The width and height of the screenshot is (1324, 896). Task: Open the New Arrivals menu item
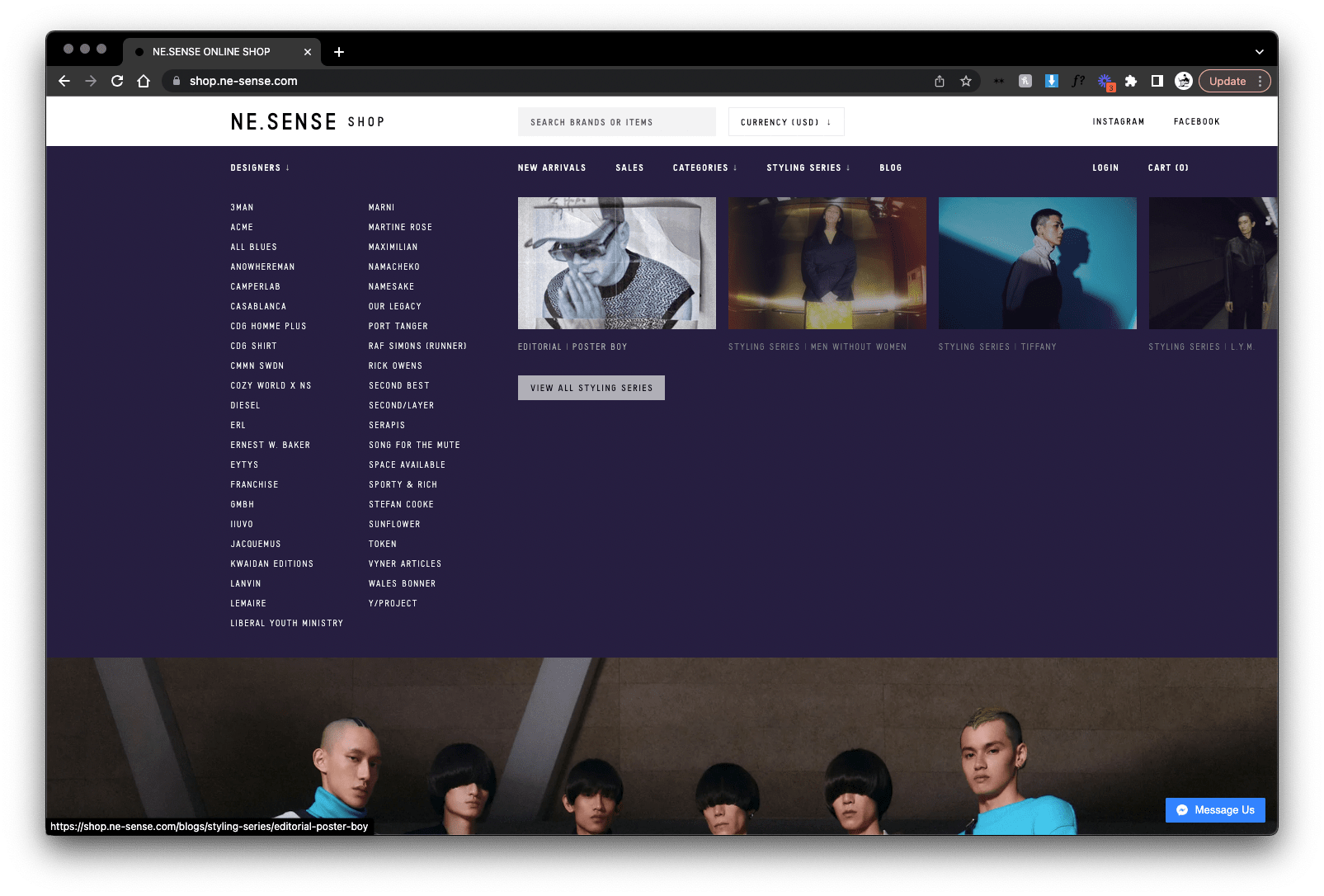(552, 168)
